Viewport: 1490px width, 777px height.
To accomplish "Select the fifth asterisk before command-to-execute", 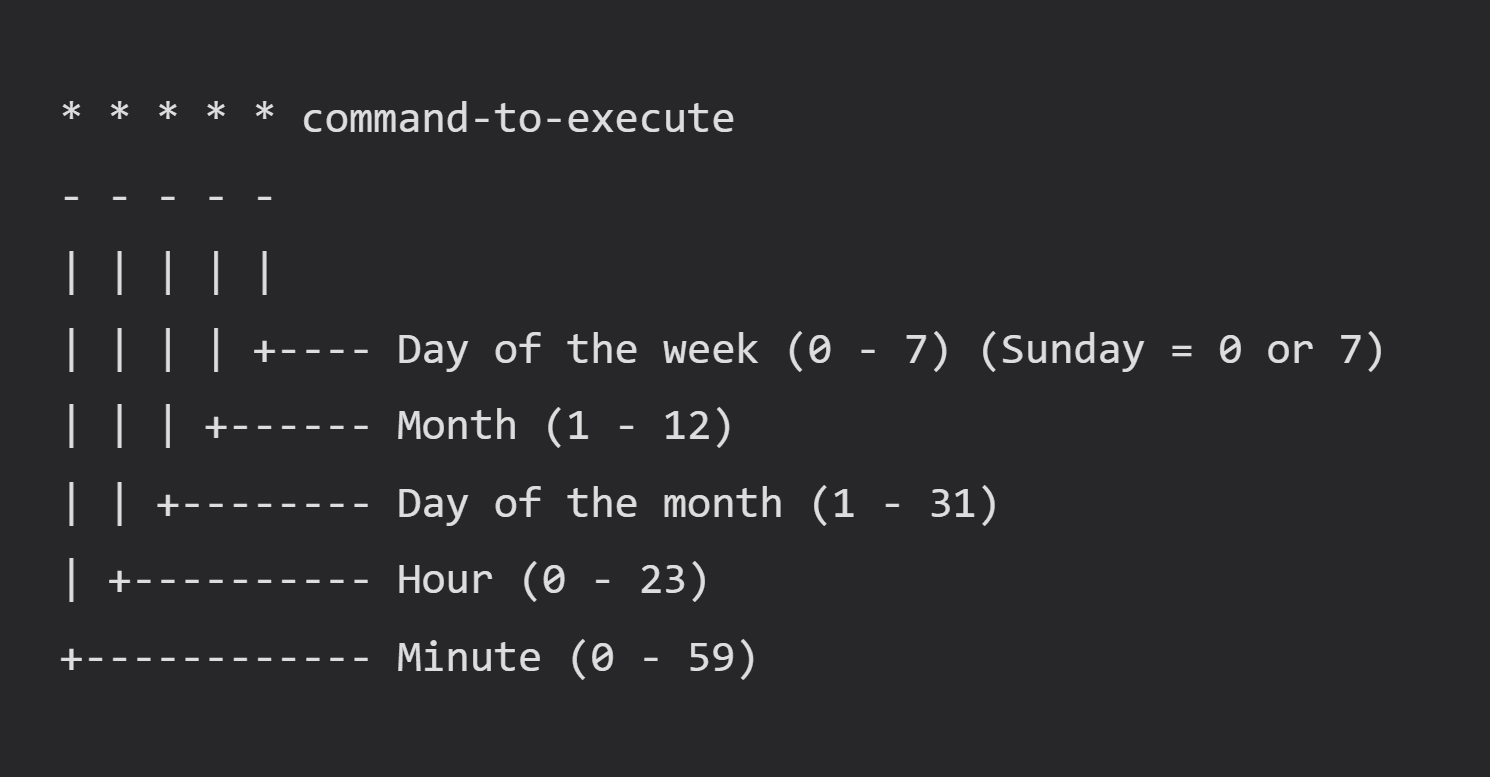I will 264,113.
